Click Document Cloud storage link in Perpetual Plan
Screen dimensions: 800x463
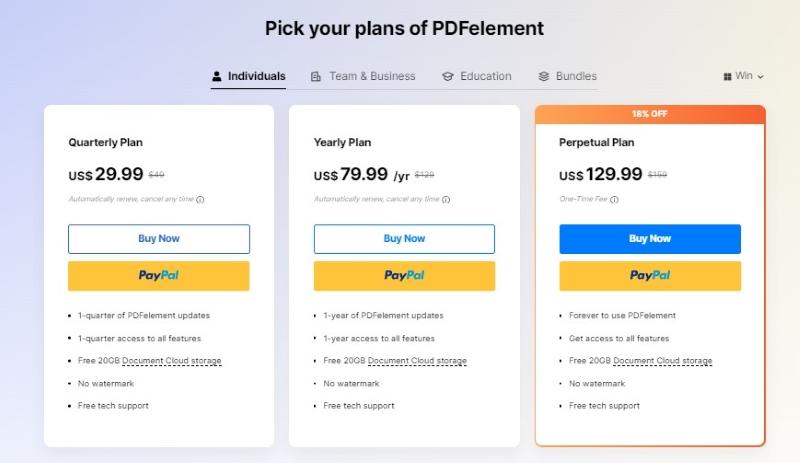[x=663, y=361]
